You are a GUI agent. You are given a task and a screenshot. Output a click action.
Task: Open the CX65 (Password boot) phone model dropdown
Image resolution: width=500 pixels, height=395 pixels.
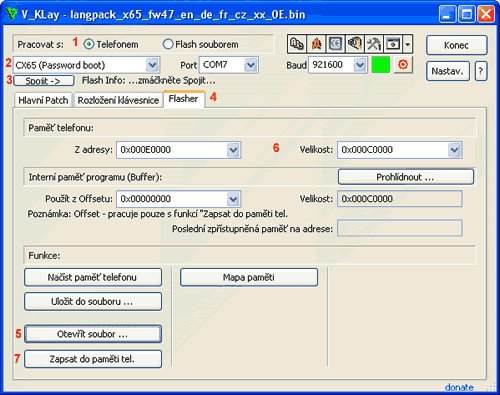click(152, 65)
